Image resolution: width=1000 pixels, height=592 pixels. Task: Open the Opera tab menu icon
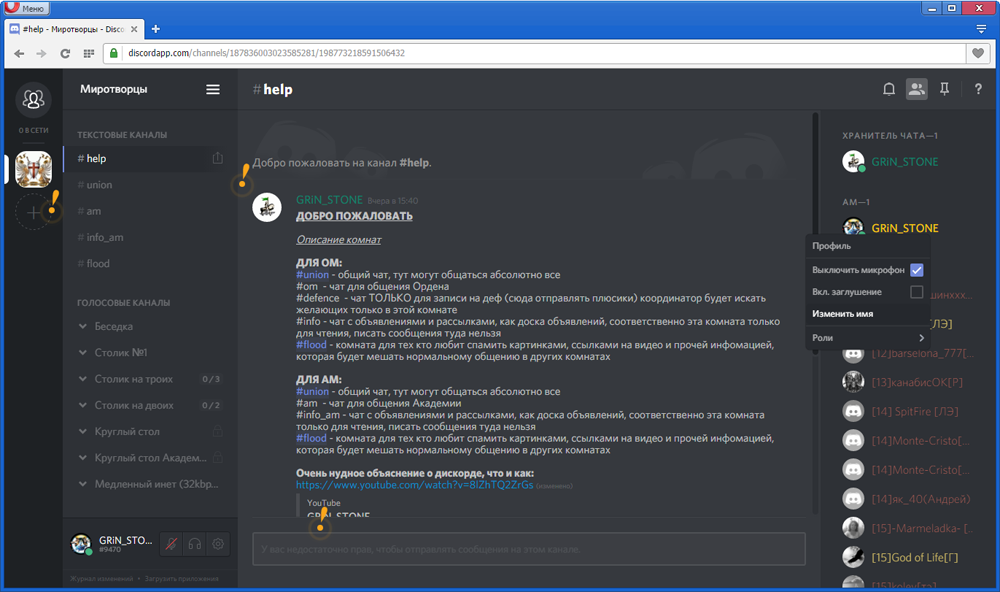coord(981,29)
